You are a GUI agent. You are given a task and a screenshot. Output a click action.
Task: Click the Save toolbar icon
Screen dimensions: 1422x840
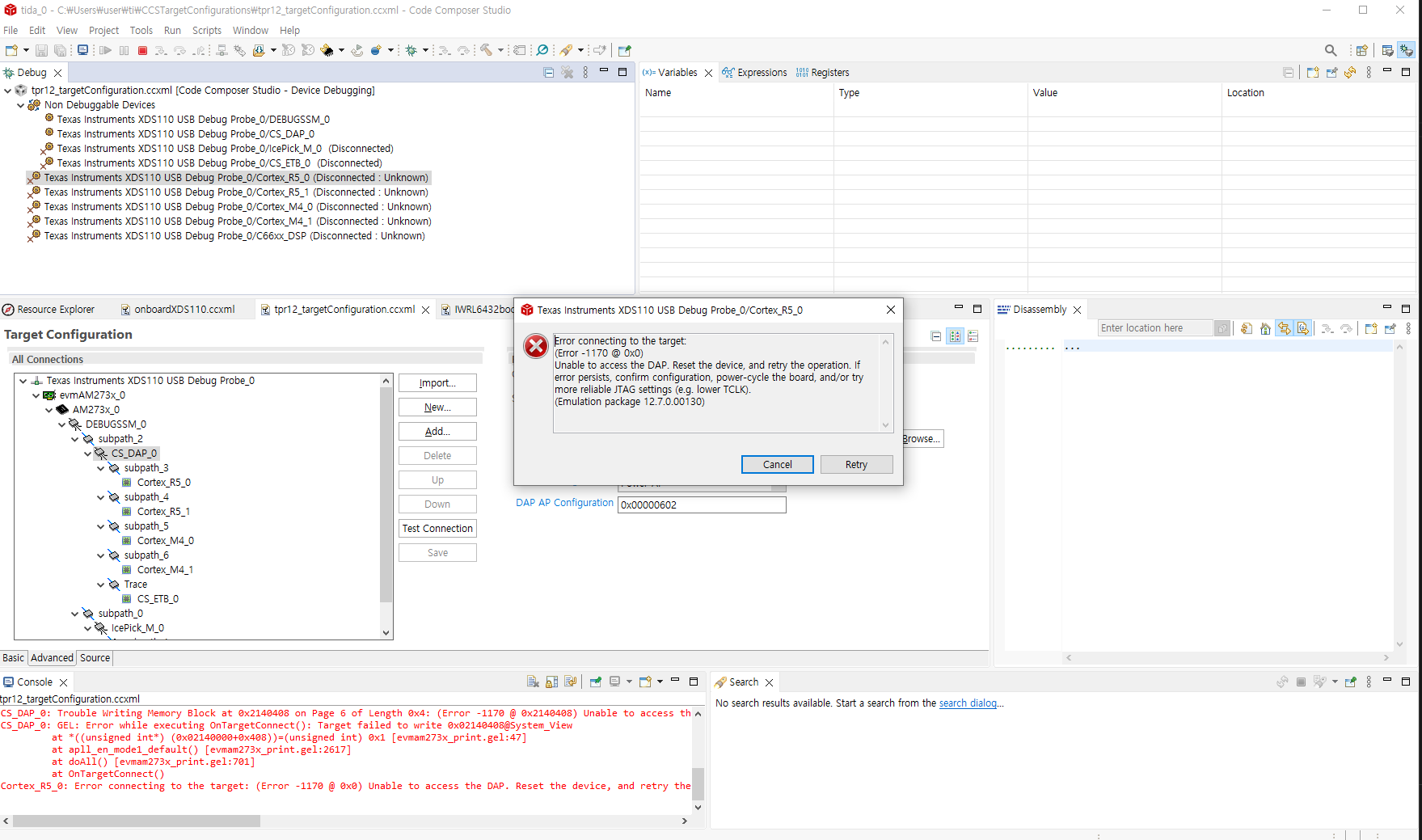41,50
